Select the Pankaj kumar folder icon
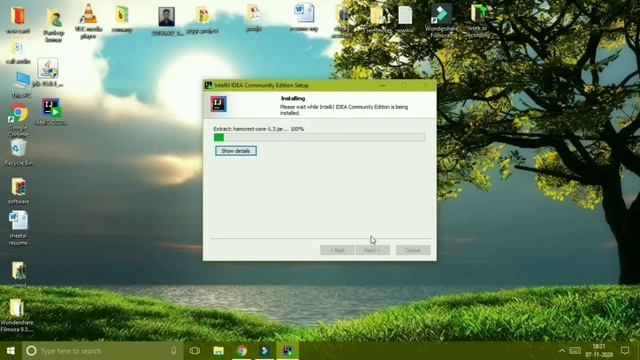Image resolution: width=640 pixels, height=360 pixels. click(x=54, y=25)
